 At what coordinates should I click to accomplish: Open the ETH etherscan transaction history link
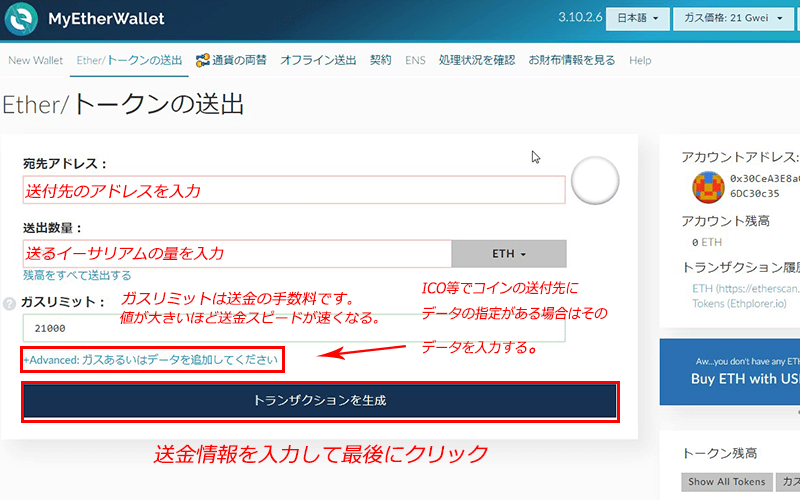point(746,288)
